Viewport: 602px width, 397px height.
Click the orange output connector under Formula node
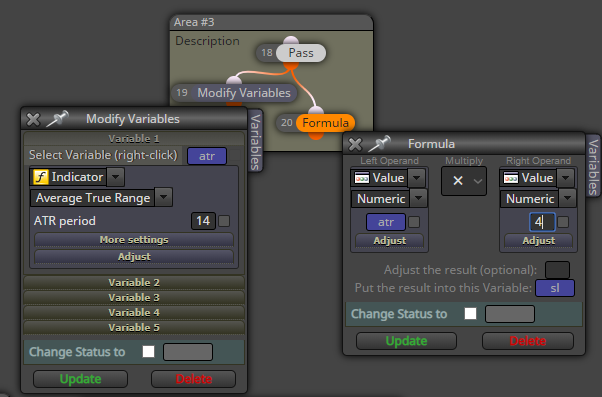click(x=316, y=135)
